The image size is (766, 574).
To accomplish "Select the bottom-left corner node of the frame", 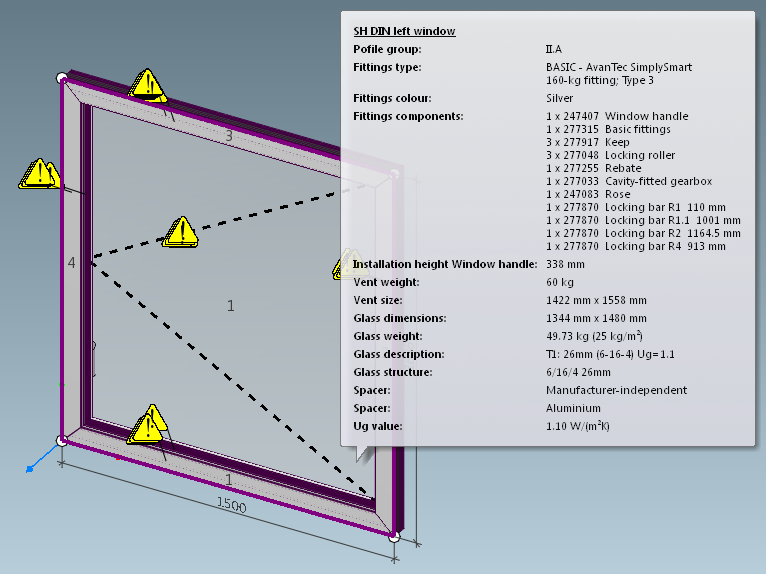I will [62, 440].
